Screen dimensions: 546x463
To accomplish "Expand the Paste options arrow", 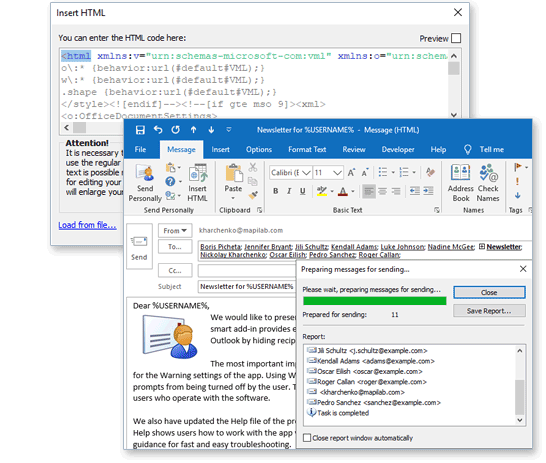I will [233, 198].
